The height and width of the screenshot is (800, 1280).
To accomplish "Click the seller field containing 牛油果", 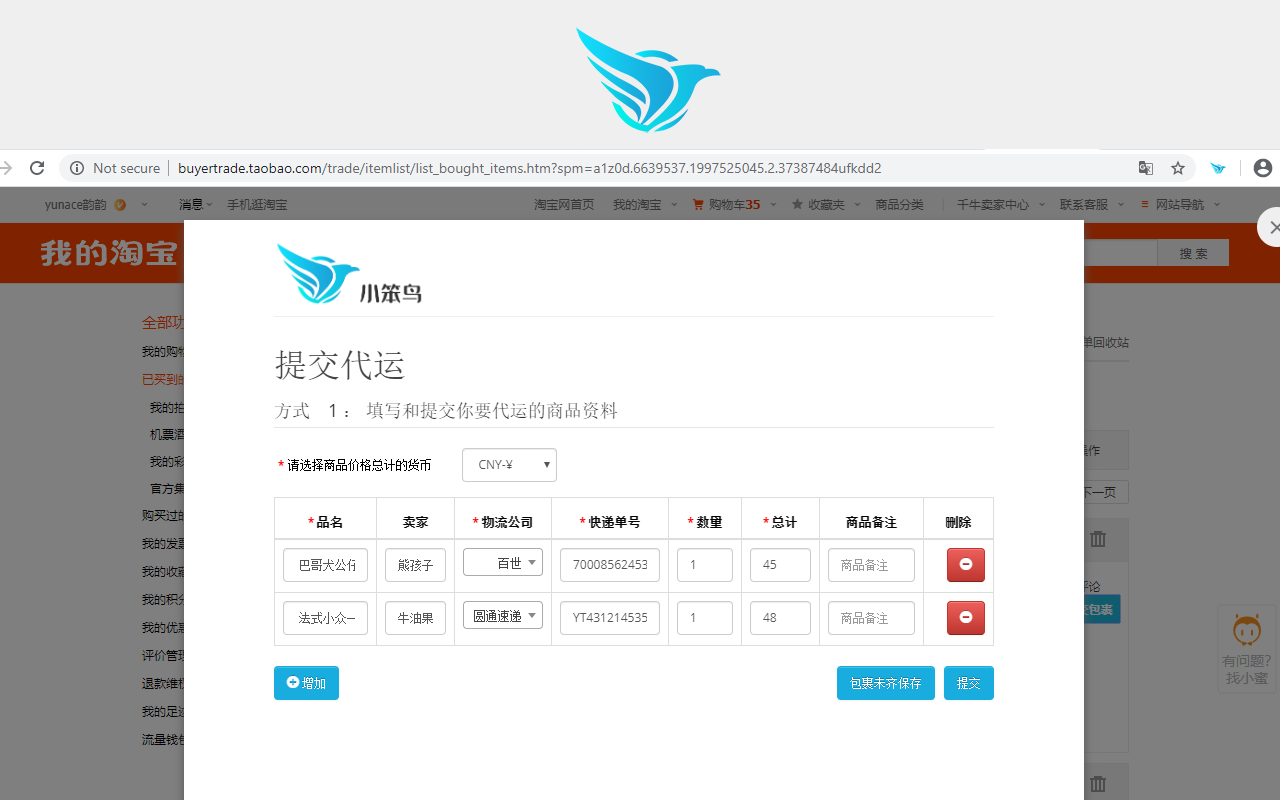I will click(415, 618).
